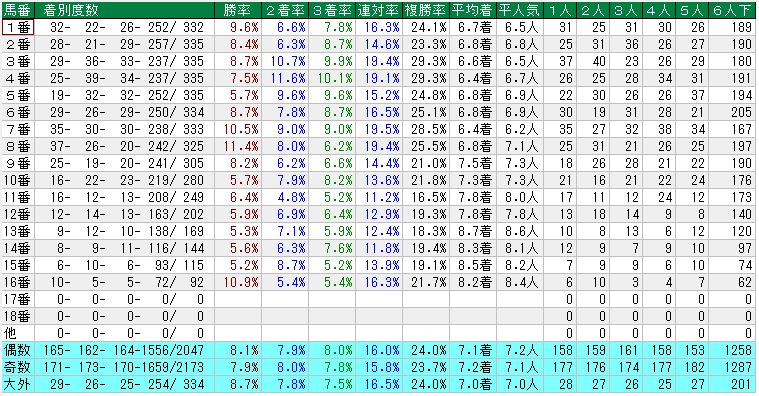Select the 平人気 column header
This screenshot has width=759, height=396.
pyautogui.click(x=519, y=10)
